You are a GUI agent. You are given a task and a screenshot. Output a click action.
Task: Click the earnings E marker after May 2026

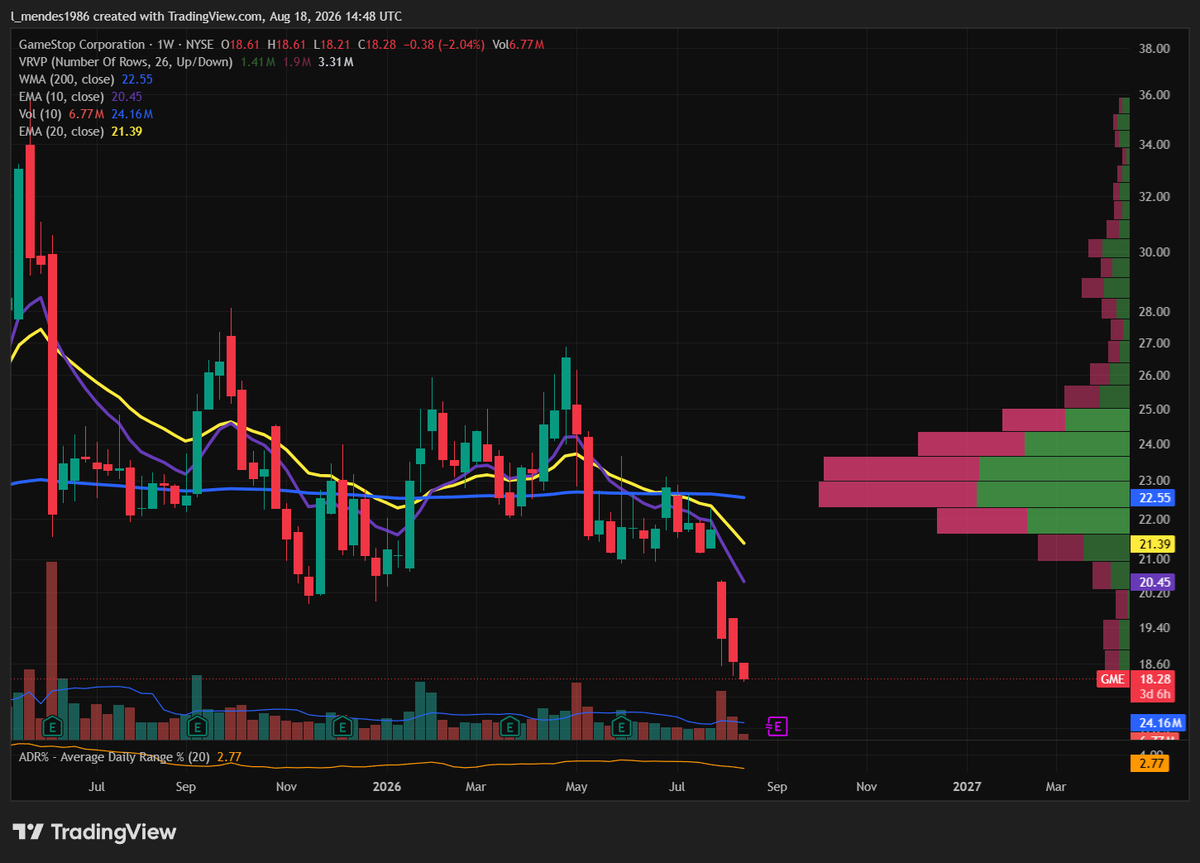coord(620,726)
